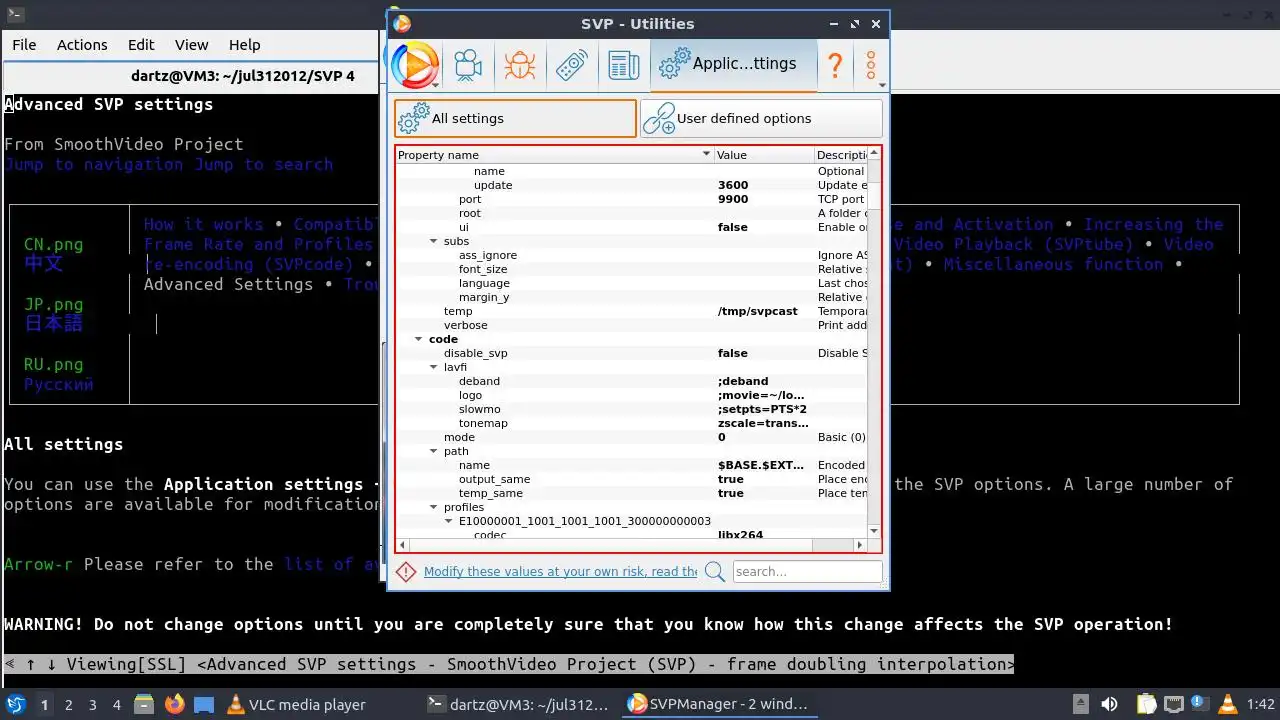Collapse the profiles tree node

click(x=433, y=507)
